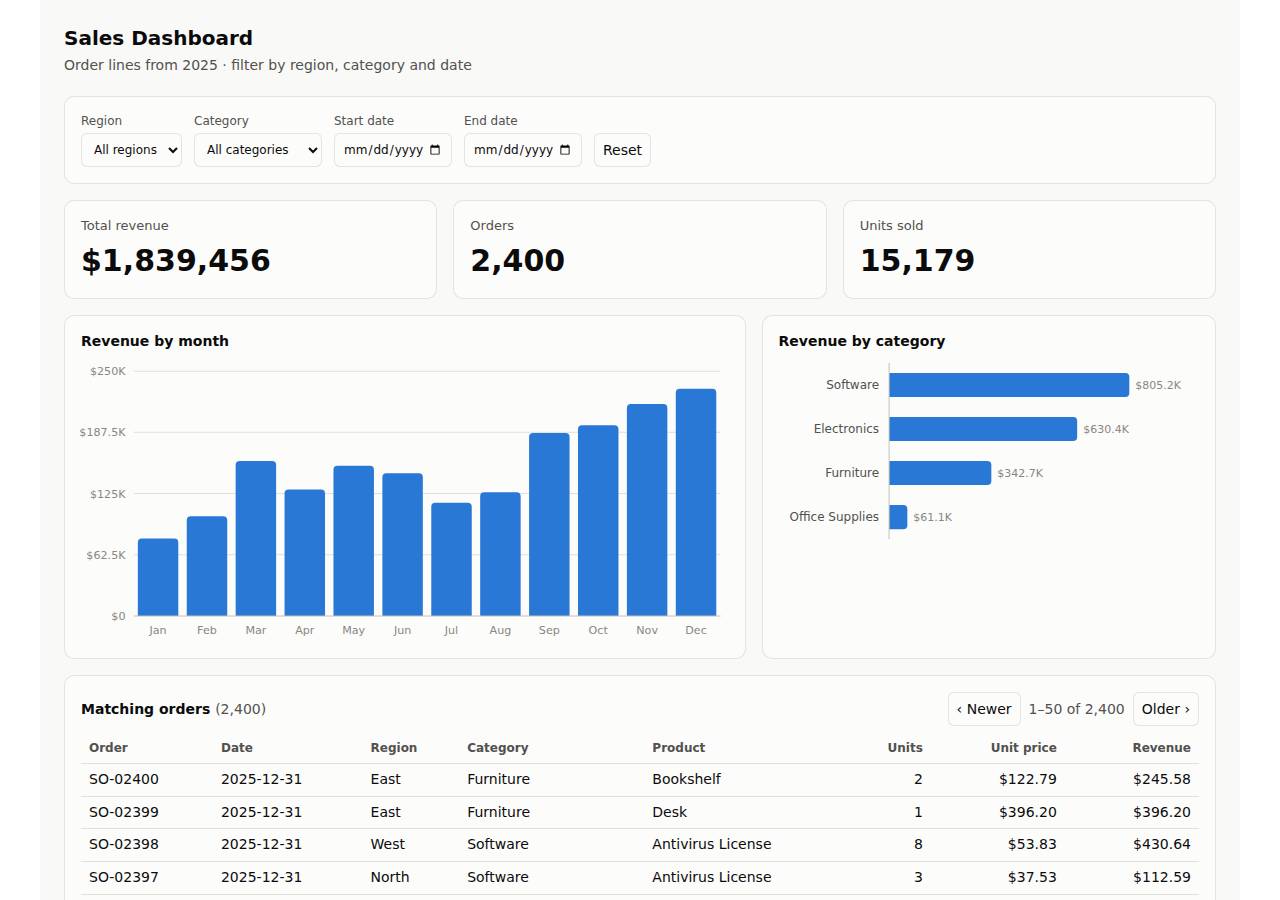Click the Software category bar

1009,385
